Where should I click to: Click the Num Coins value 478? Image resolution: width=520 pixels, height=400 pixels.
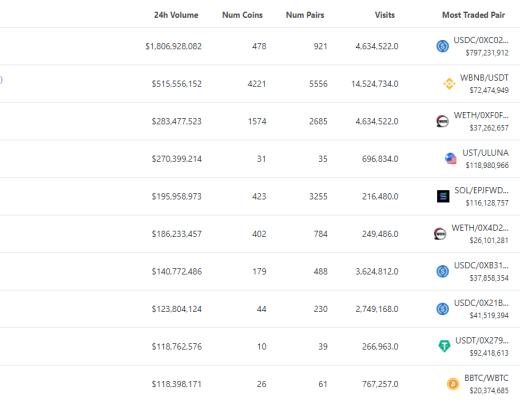259,46
